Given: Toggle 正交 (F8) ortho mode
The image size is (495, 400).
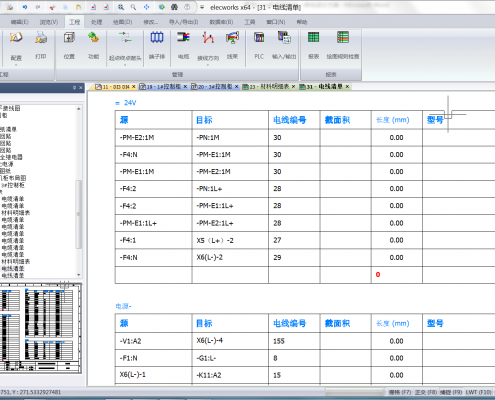Looking at the screenshot, I should pyautogui.click(x=426, y=392).
